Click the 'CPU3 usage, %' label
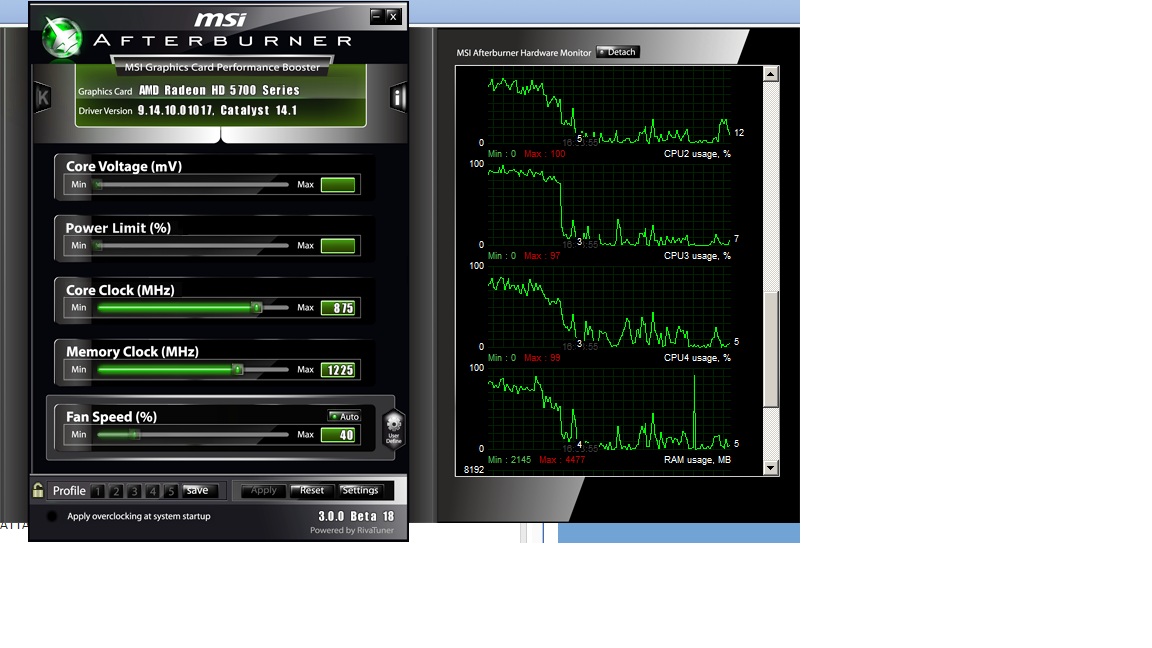This screenshot has height=648, width=1152. (697, 256)
